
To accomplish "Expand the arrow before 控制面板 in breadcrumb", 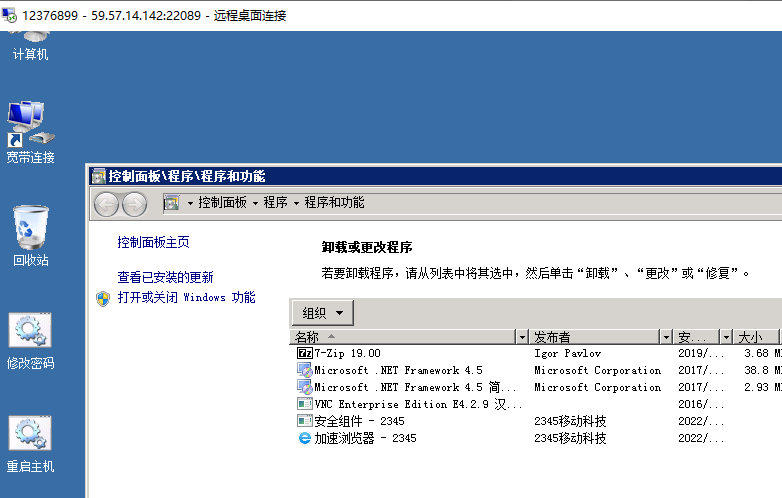I will click(x=190, y=203).
